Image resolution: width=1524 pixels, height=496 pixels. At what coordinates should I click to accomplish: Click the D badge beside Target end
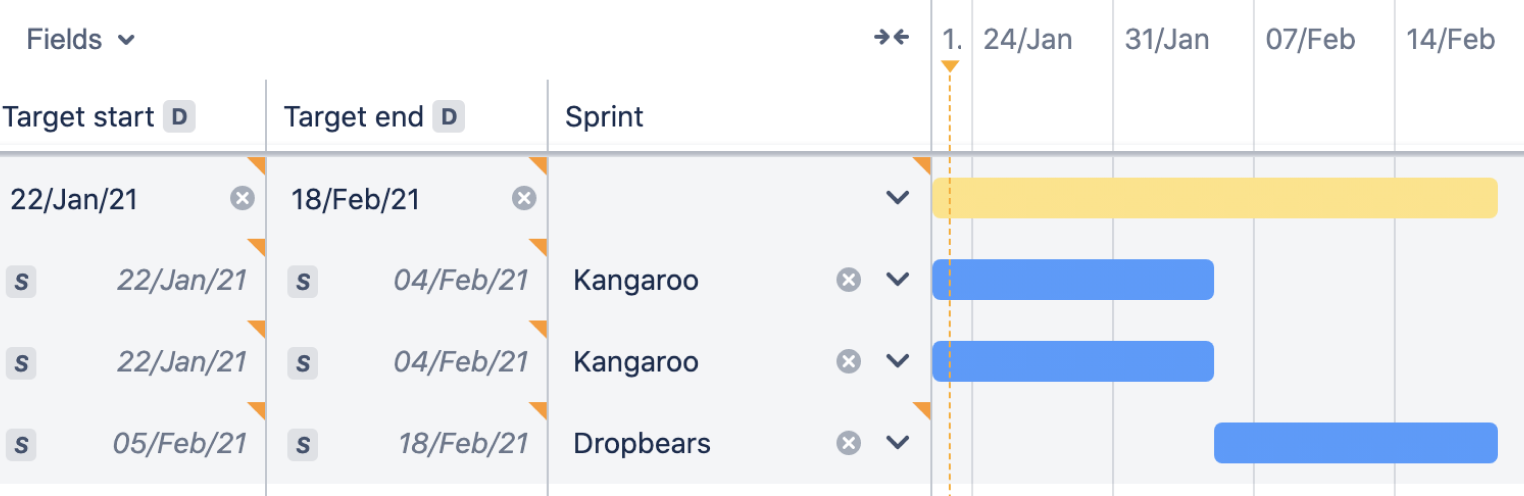(x=449, y=117)
